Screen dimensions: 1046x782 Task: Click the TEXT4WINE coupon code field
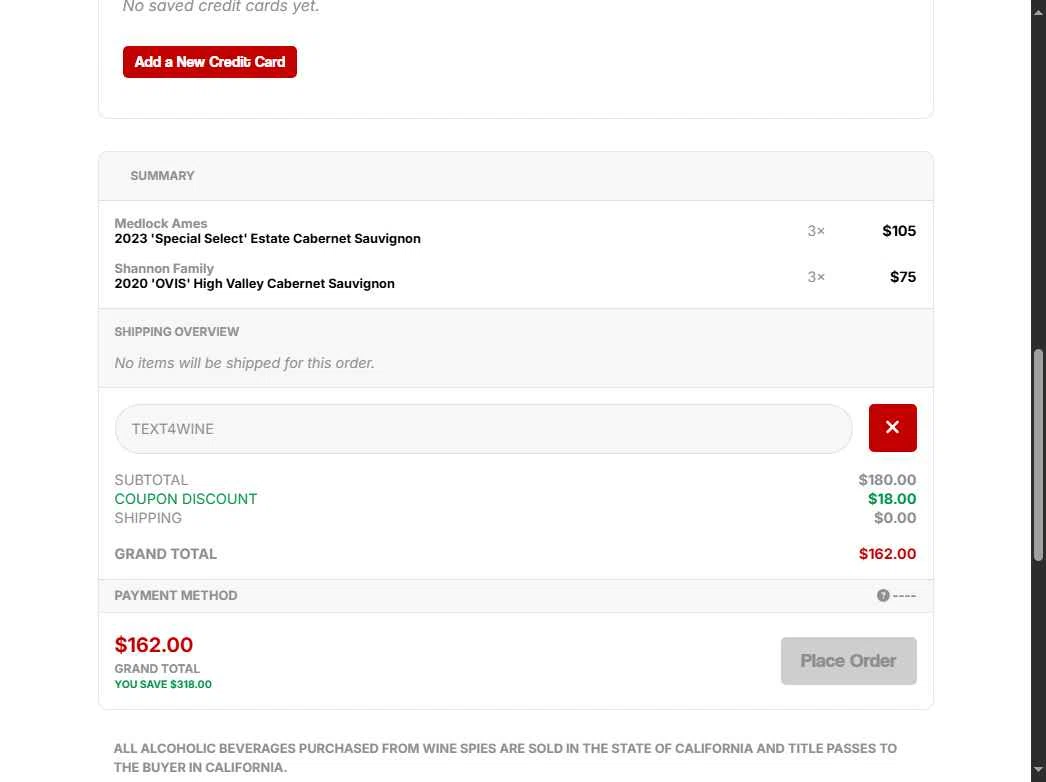[484, 428]
